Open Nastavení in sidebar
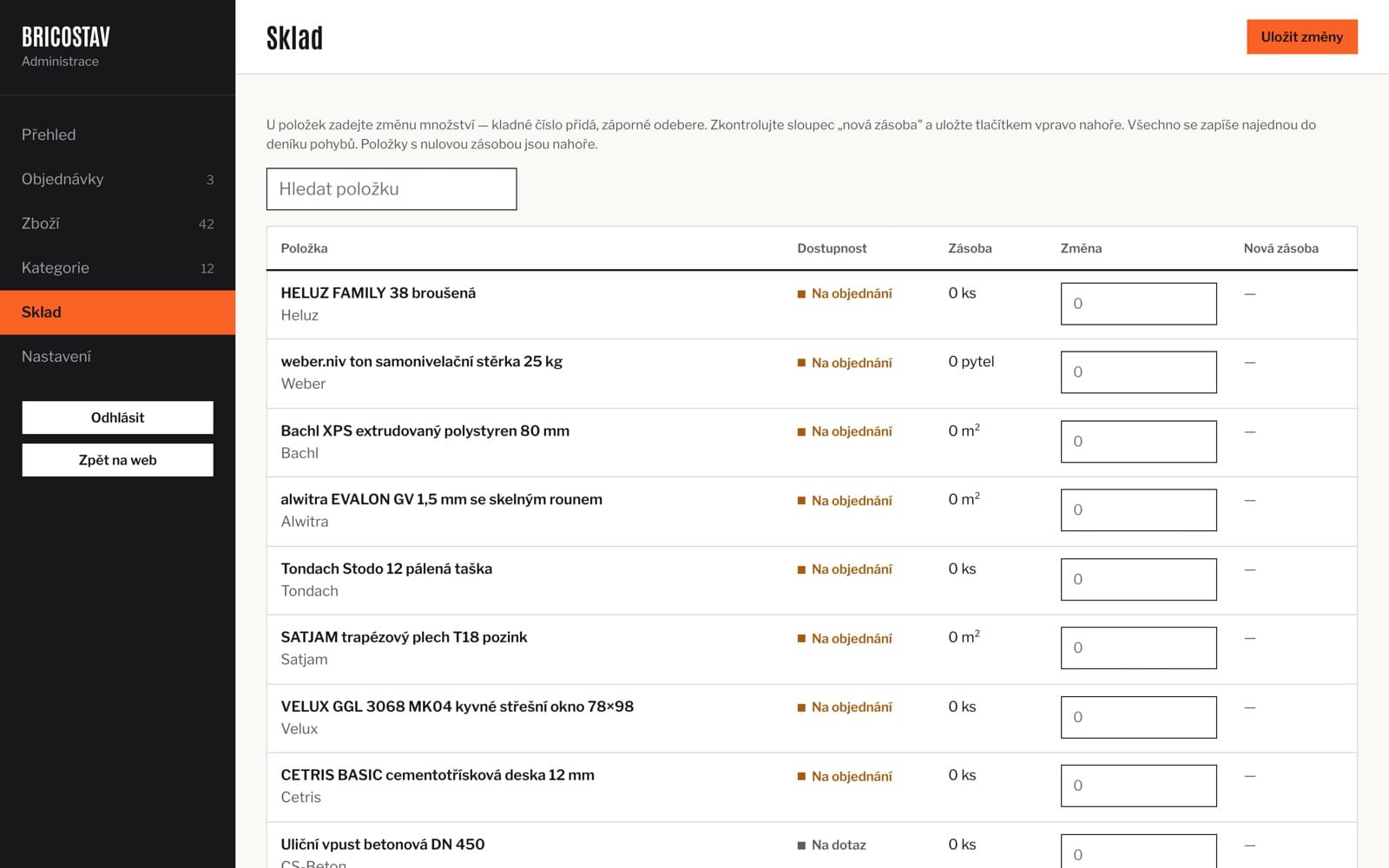The height and width of the screenshot is (868, 1389). [x=117, y=356]
